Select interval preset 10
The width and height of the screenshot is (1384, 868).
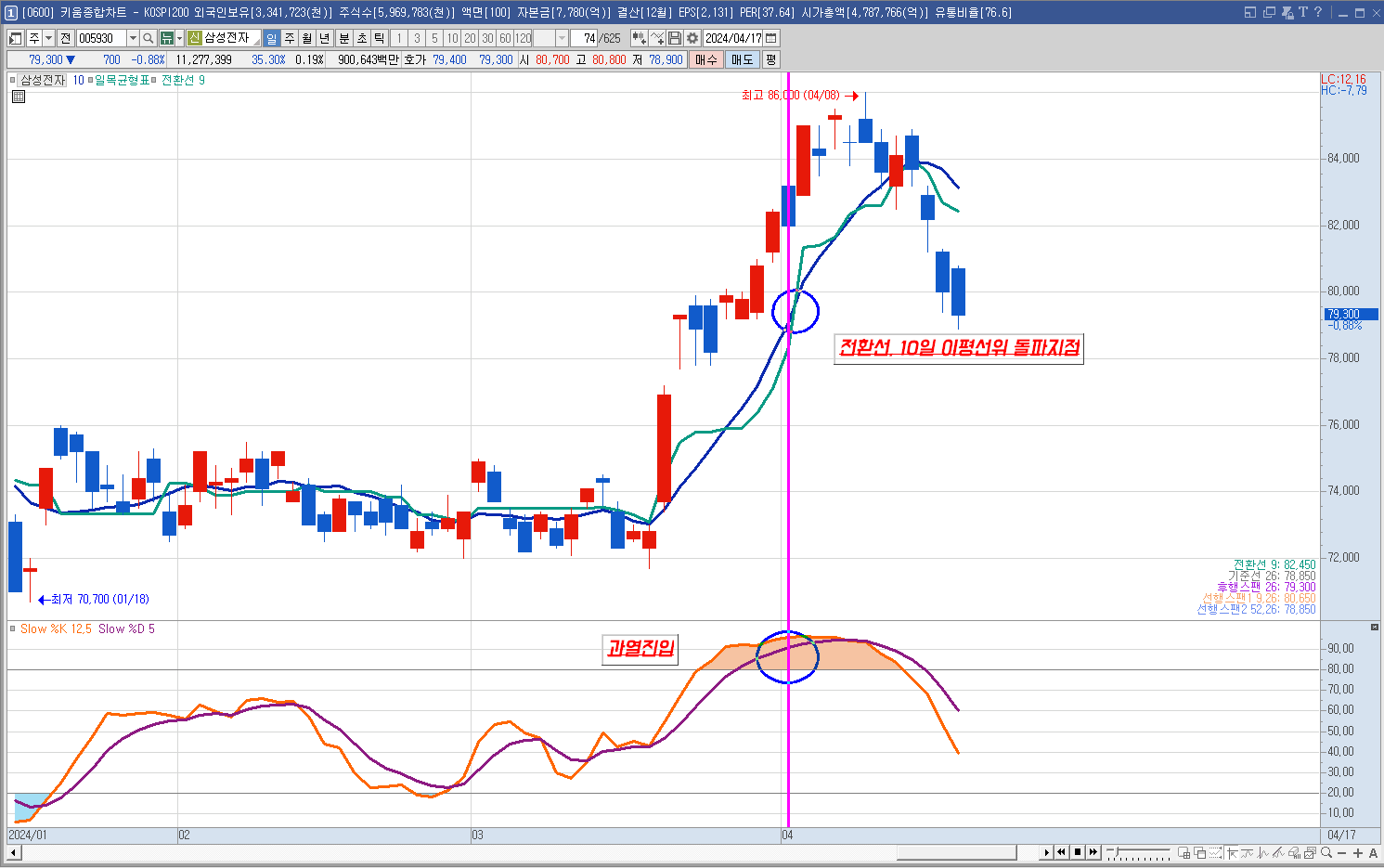click(451, 38)
